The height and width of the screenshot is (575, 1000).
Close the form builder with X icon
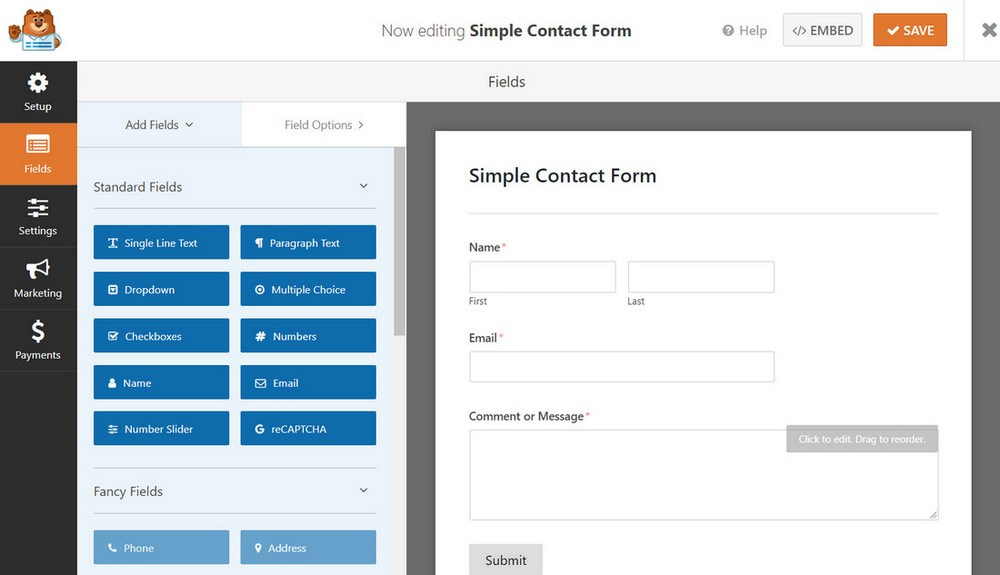tap(989, 30)
